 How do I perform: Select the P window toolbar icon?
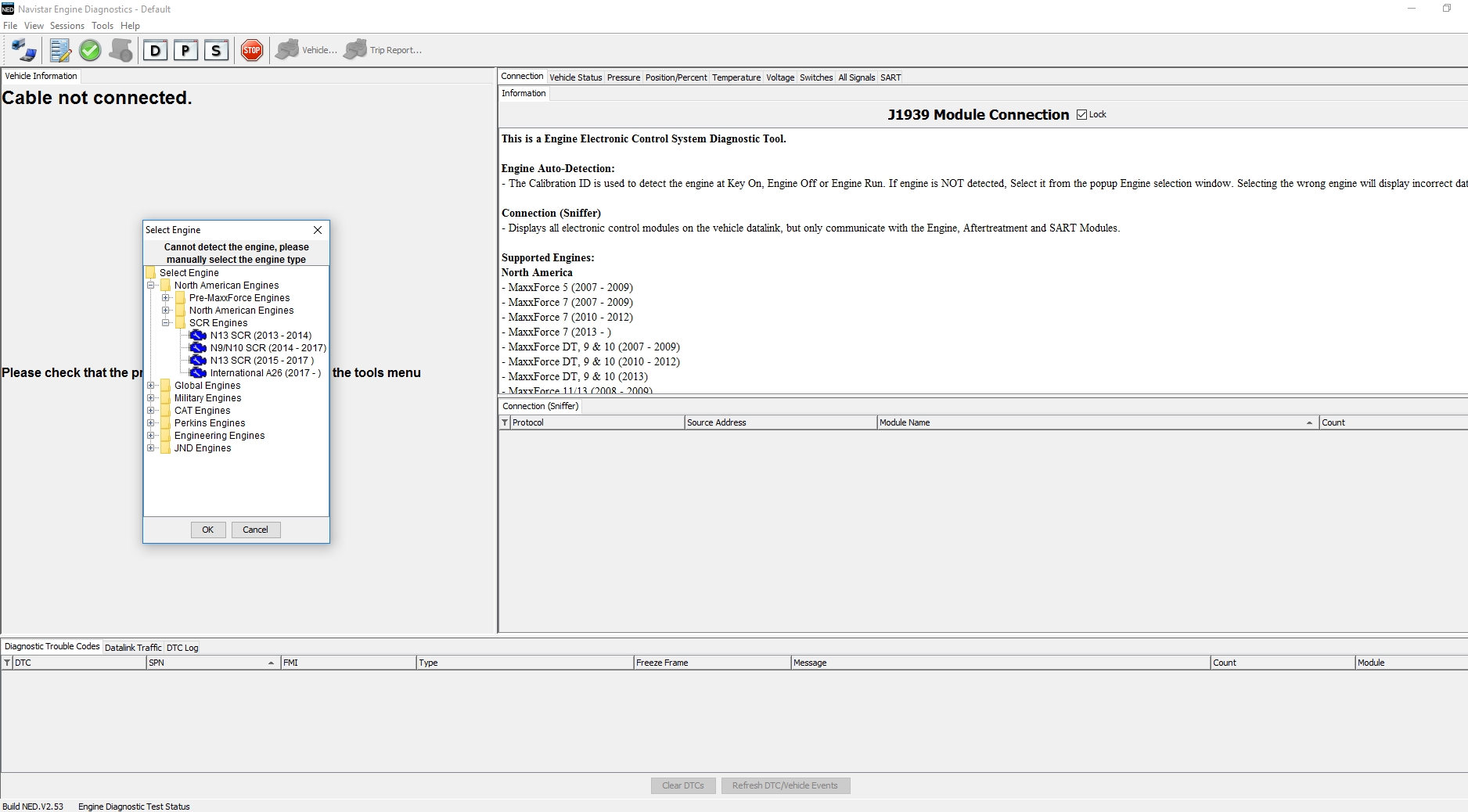185,50
